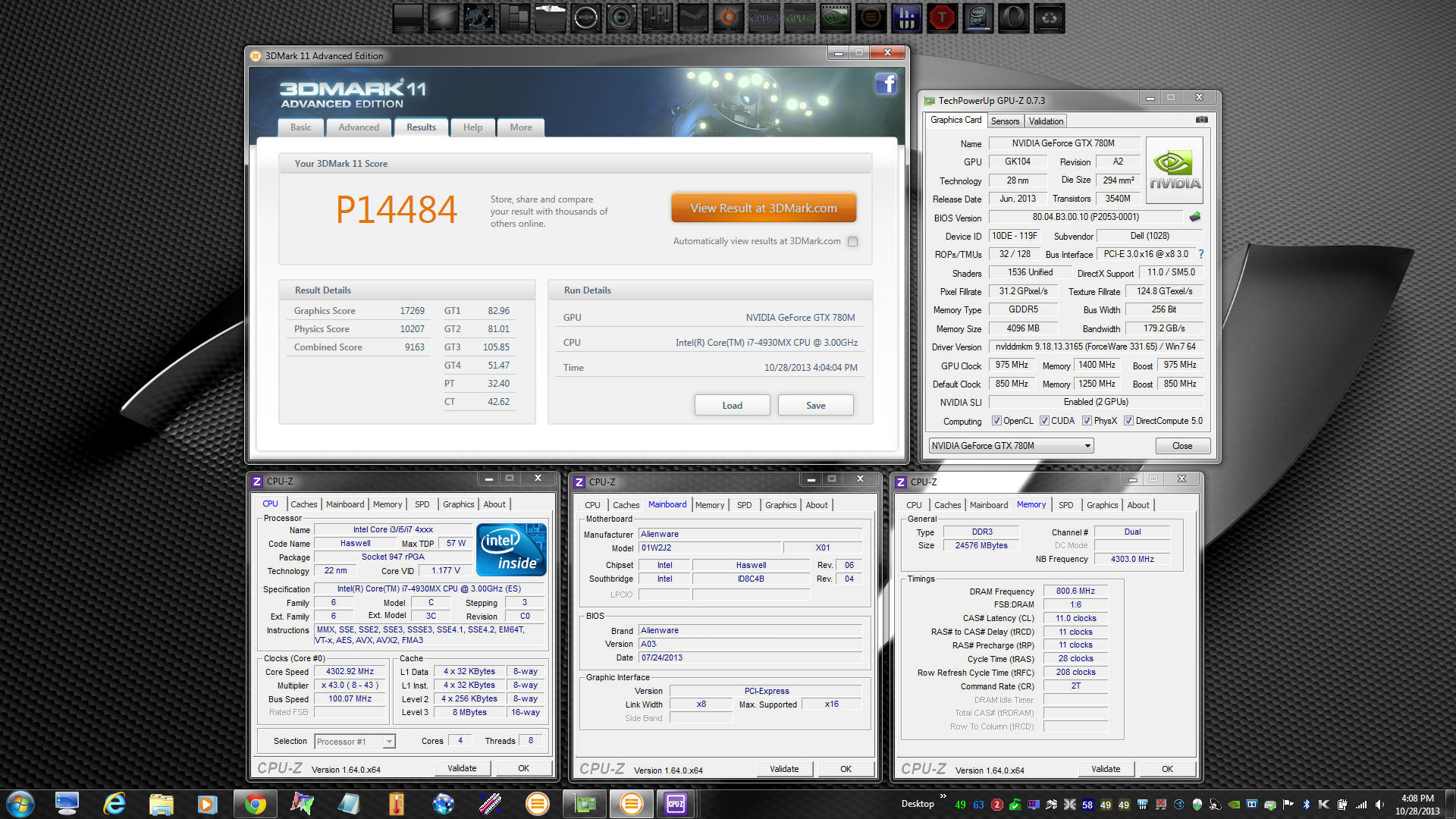1456x819 pixels.
Task: Expand the Processor #1 selection dropdown
Action: [x=389, y=742]
